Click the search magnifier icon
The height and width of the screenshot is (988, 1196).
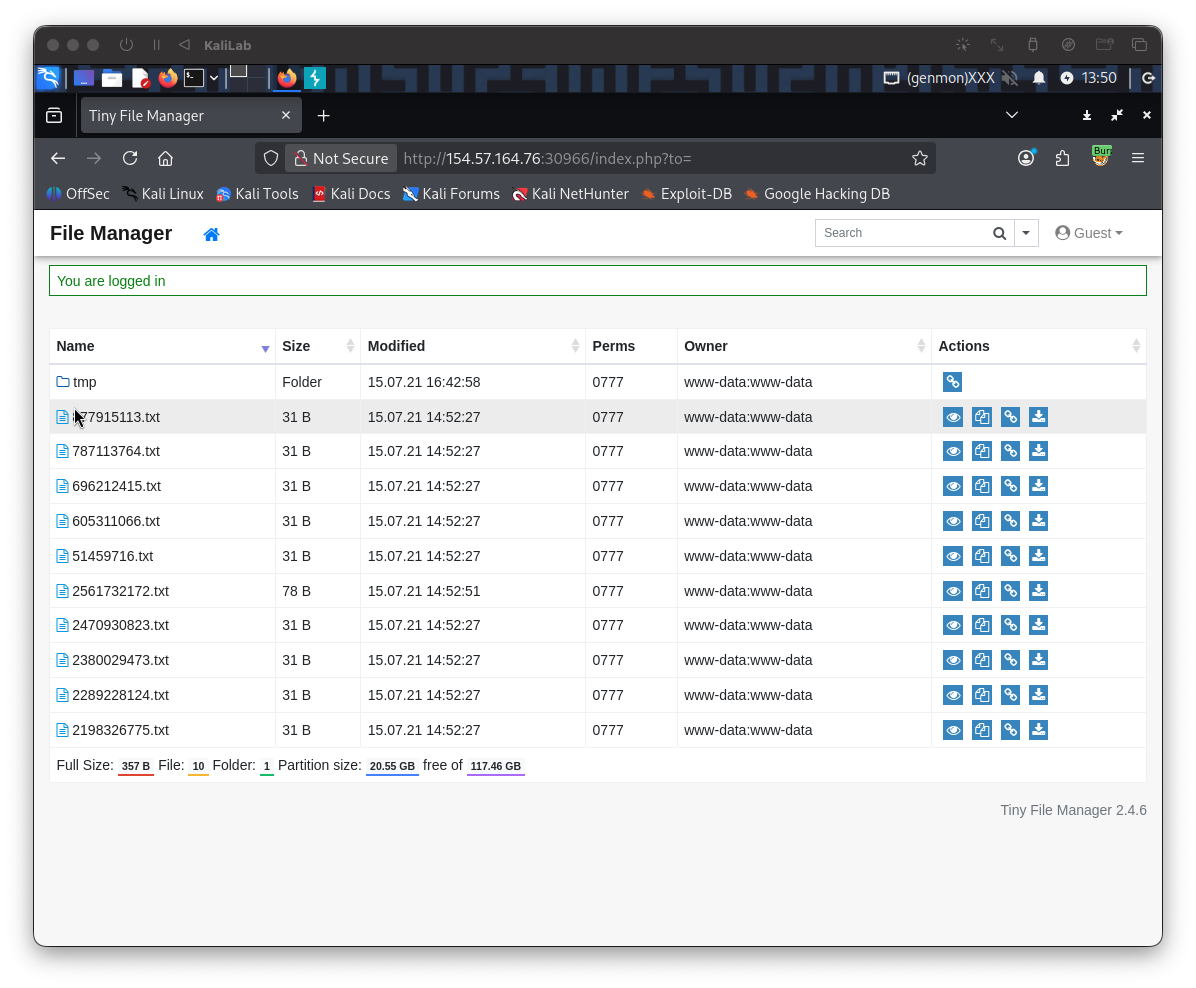(x=999, y=233)
